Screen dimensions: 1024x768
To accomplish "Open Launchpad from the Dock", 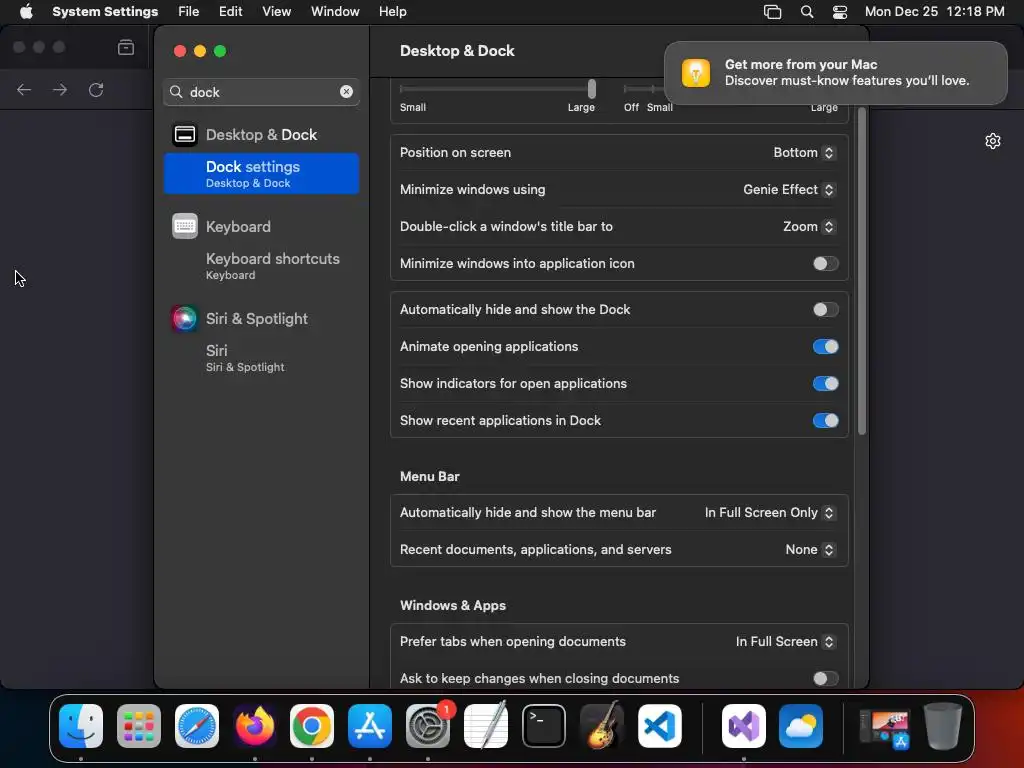I will 139,726.
